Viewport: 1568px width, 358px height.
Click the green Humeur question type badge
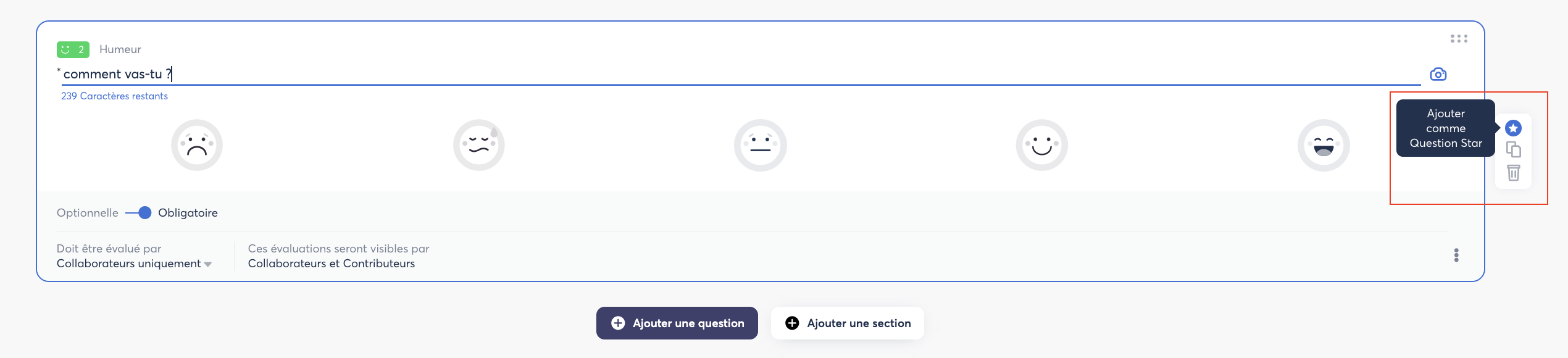(73, 49)
